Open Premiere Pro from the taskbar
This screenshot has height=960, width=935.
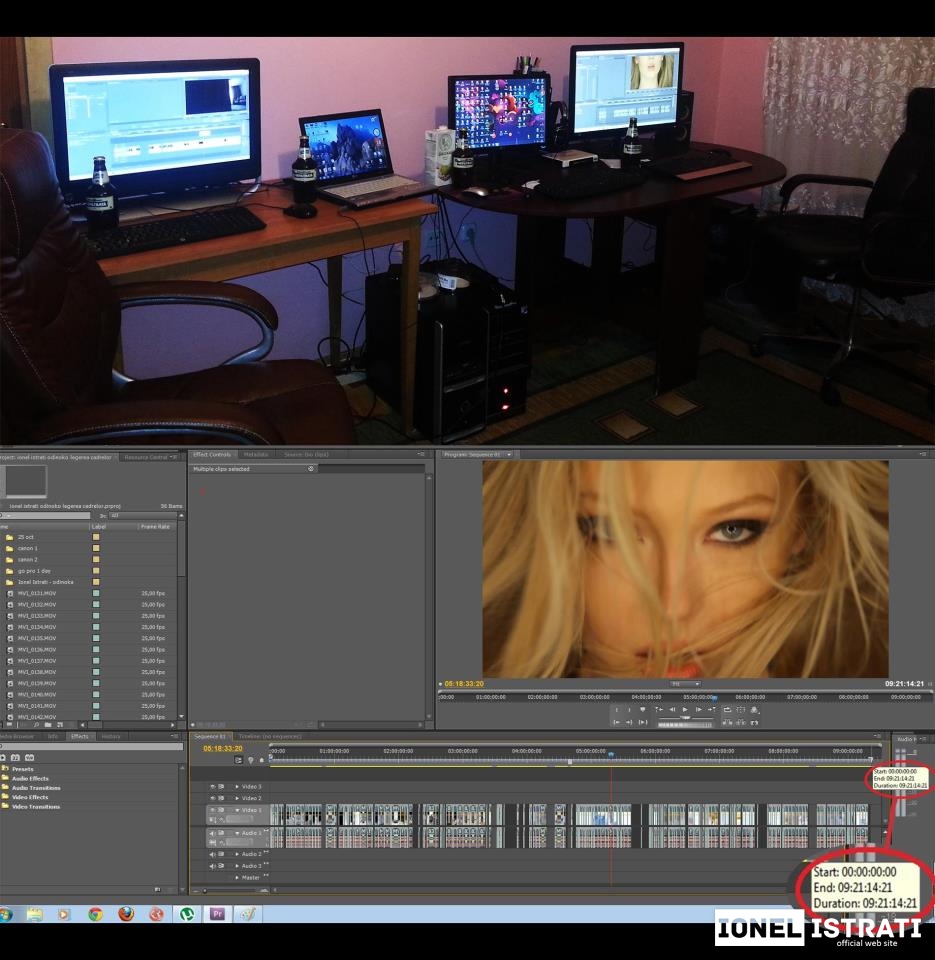217,914
